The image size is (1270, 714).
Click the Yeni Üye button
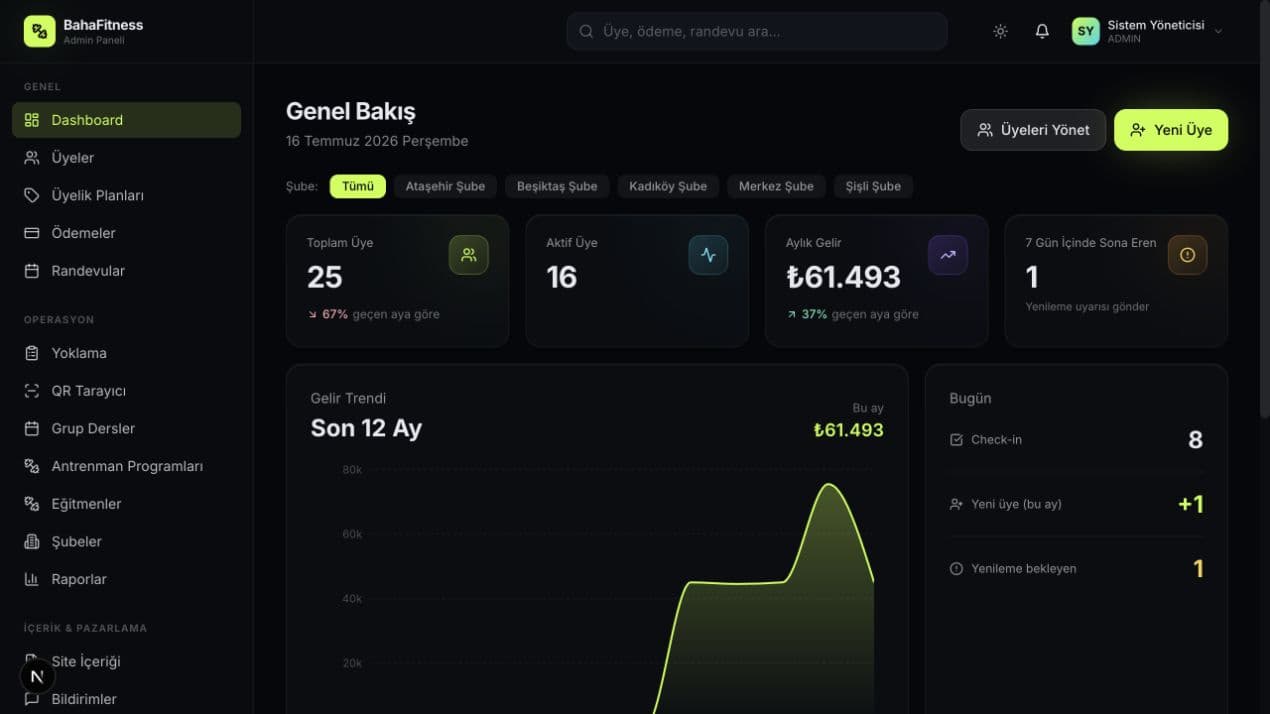(x=1171, y=130)
